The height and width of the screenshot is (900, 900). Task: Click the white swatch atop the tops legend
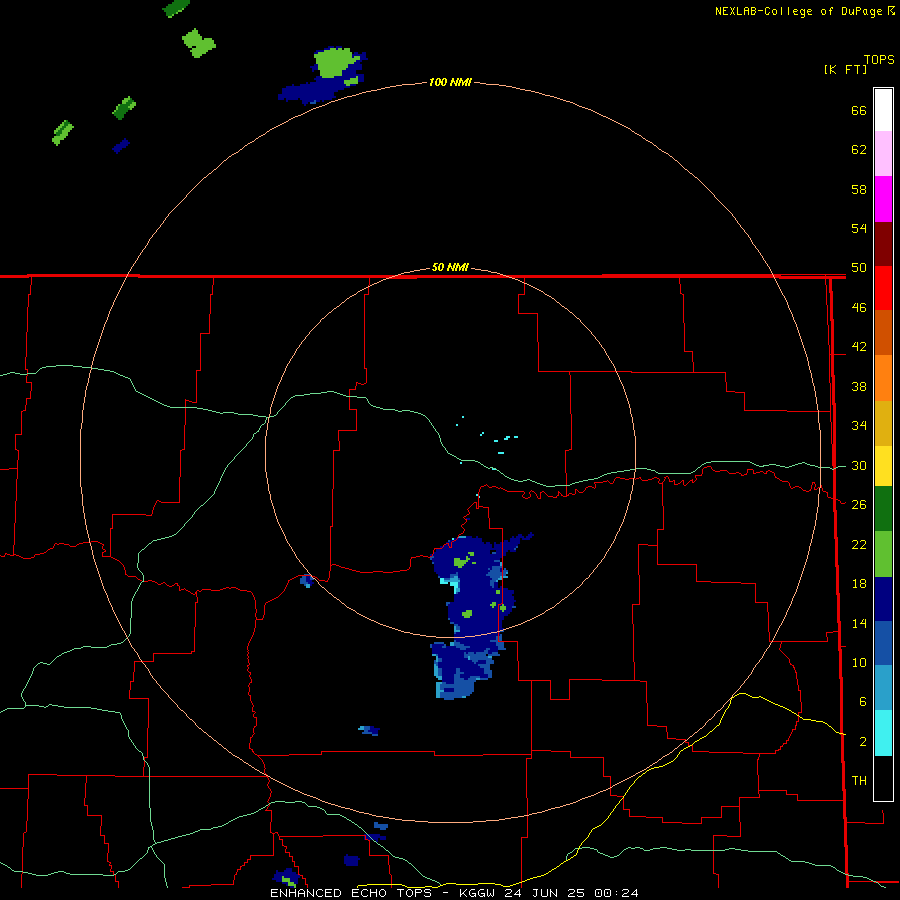pos(883,110)
